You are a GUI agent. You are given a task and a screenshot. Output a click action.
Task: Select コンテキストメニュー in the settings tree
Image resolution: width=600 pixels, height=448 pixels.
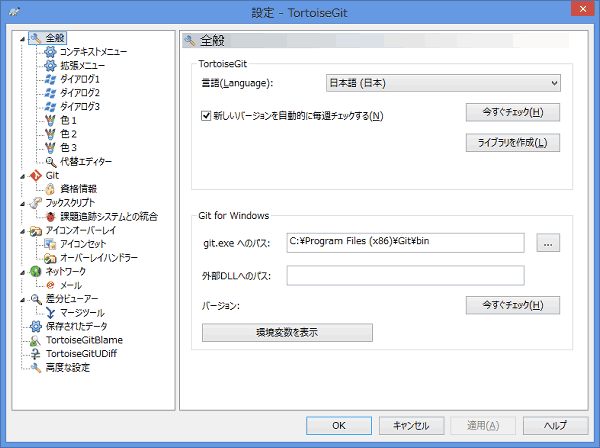coord(93,52)
